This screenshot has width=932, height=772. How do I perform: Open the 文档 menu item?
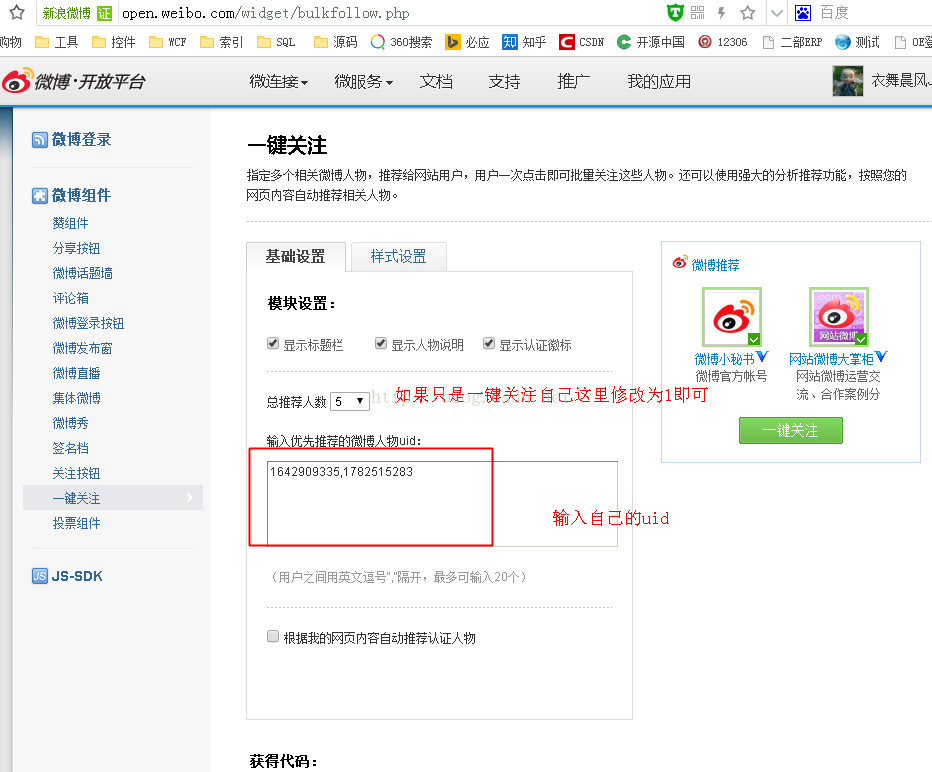pyautogui.click(x=436, y=81)
